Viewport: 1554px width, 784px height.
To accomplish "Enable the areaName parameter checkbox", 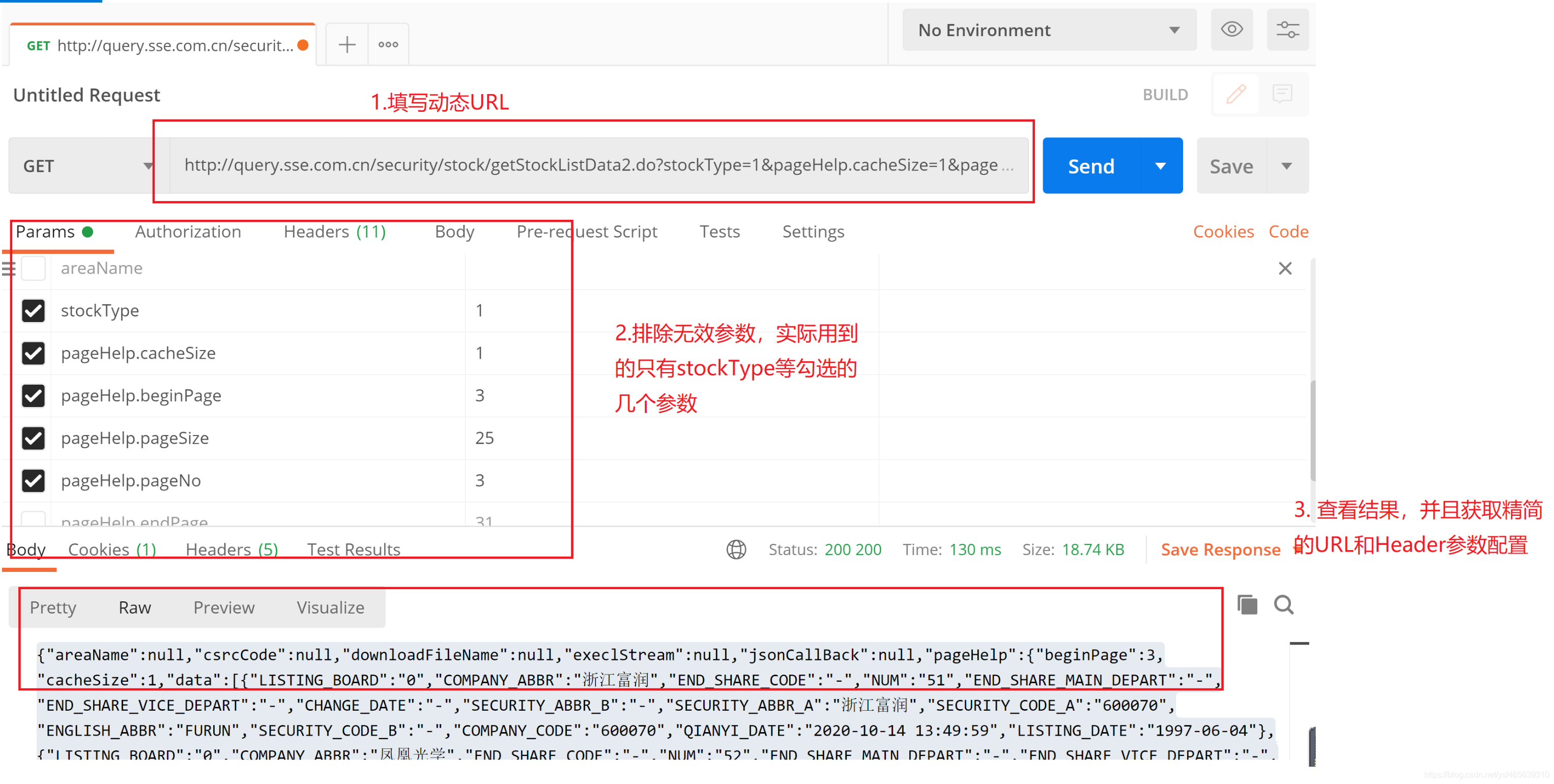I will 33,268.
